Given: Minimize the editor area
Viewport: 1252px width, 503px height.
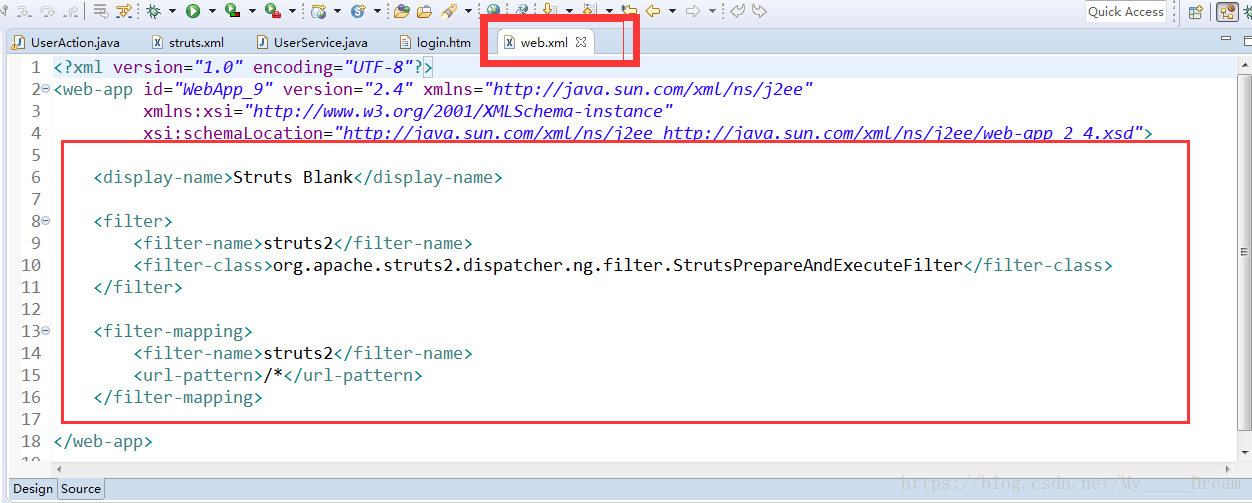Looking at the screenshot, I should [x=1227, y=38].
